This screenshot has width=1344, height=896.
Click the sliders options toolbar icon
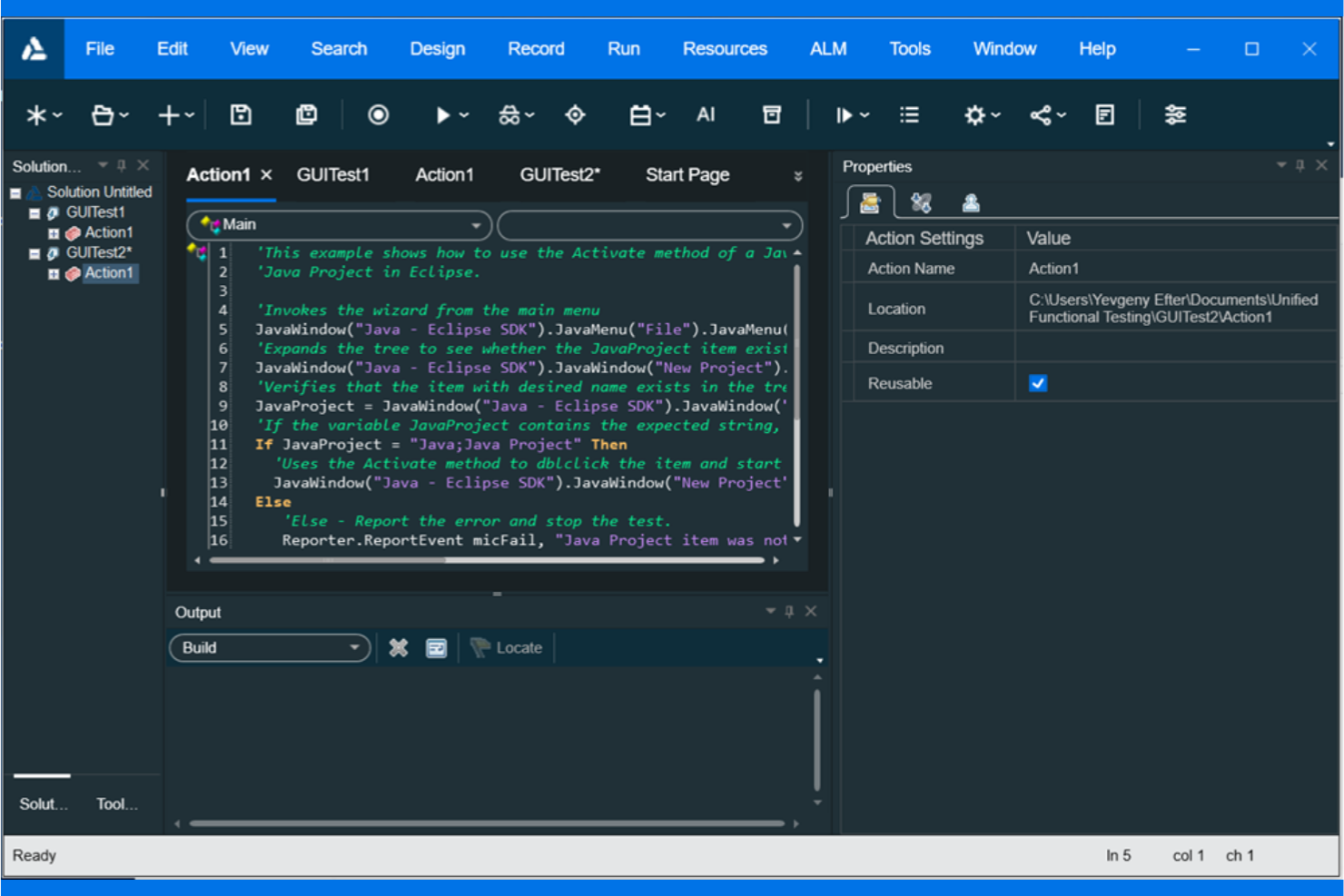point(1175,115)
